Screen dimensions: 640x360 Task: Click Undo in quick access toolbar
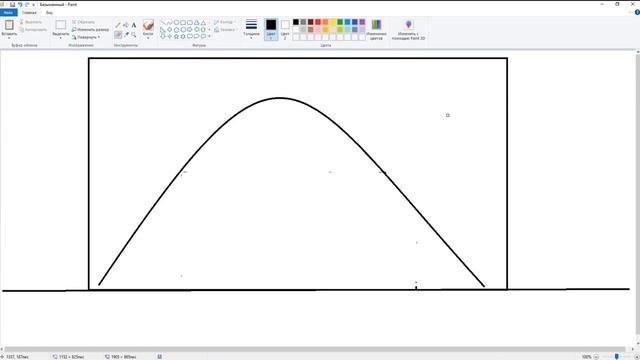tap(20, 4)
